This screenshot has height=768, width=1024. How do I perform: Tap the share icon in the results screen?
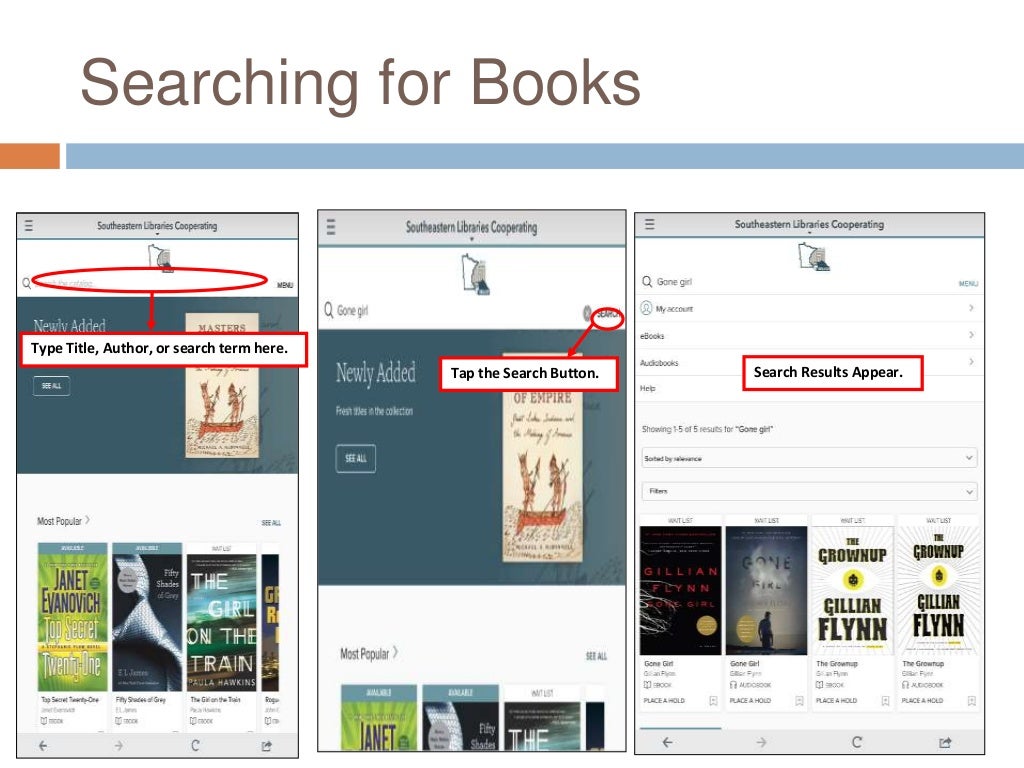point(945,742)
